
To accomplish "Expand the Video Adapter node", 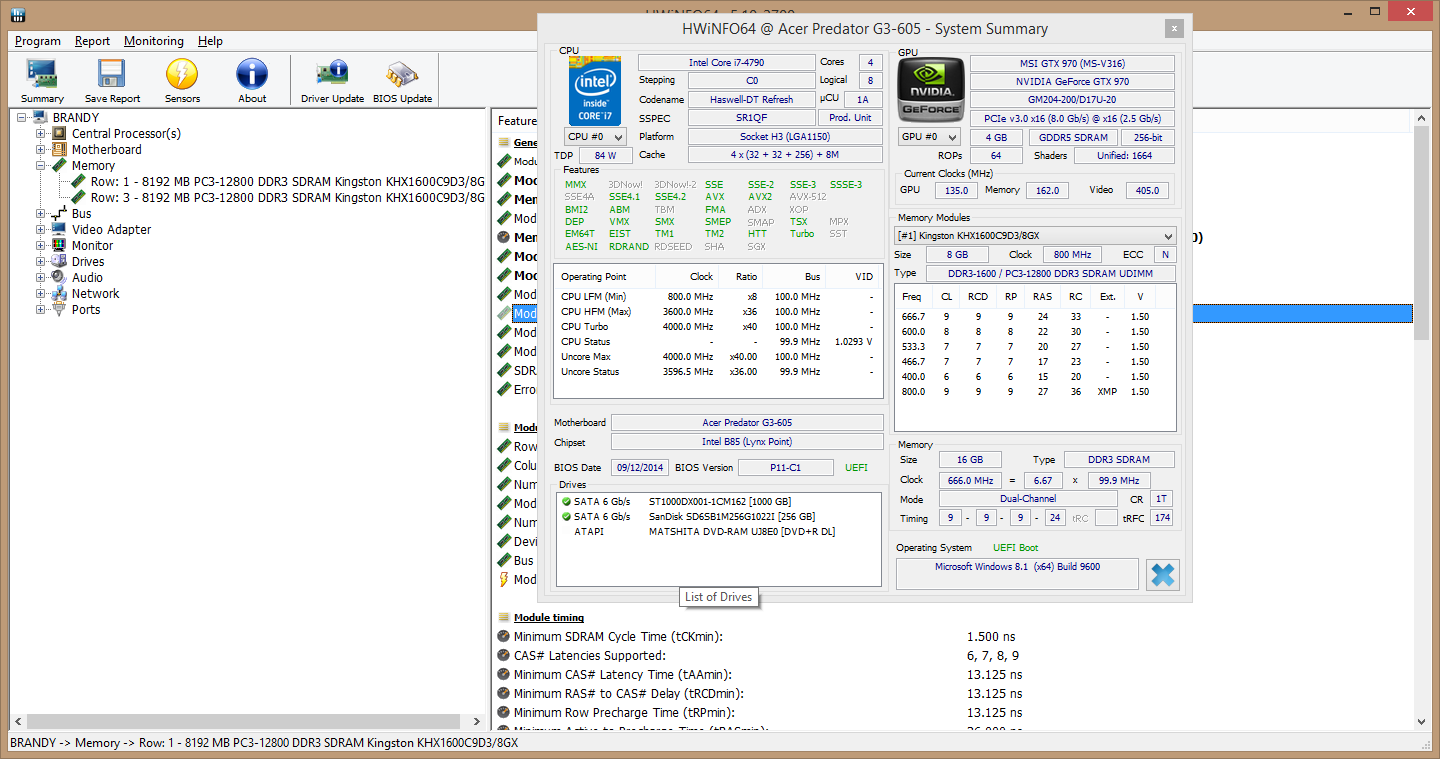I will (x=41, y=230).
